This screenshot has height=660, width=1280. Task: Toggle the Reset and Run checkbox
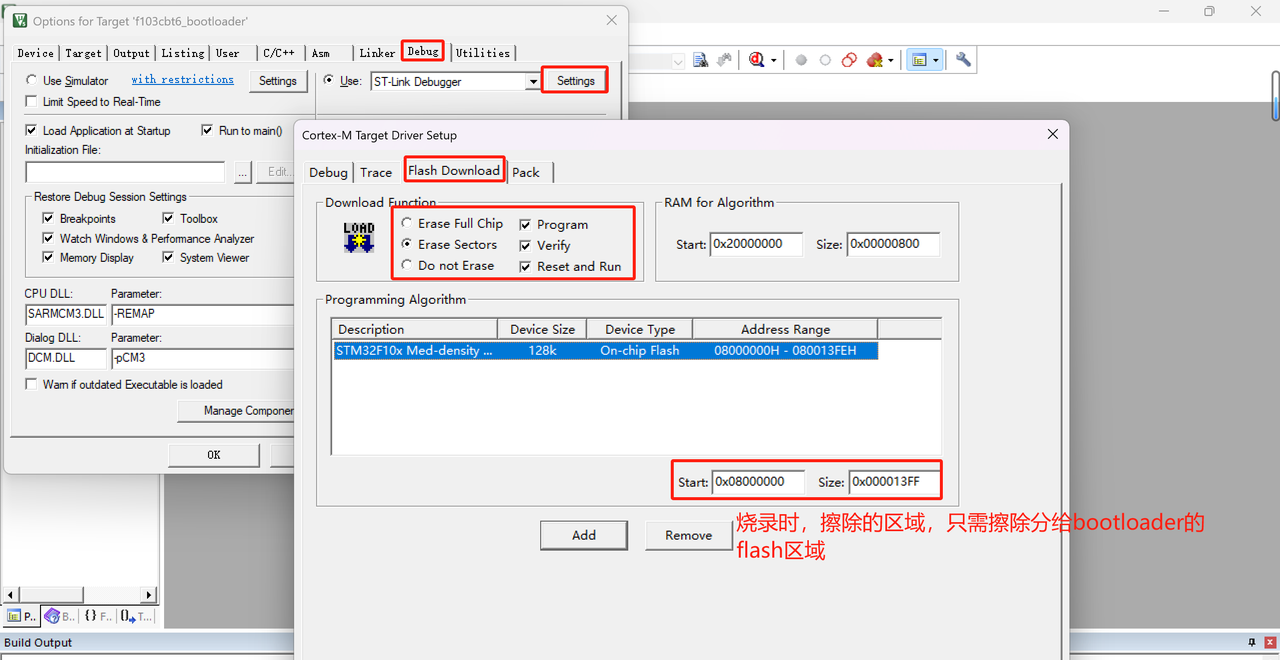coord(526,267)
